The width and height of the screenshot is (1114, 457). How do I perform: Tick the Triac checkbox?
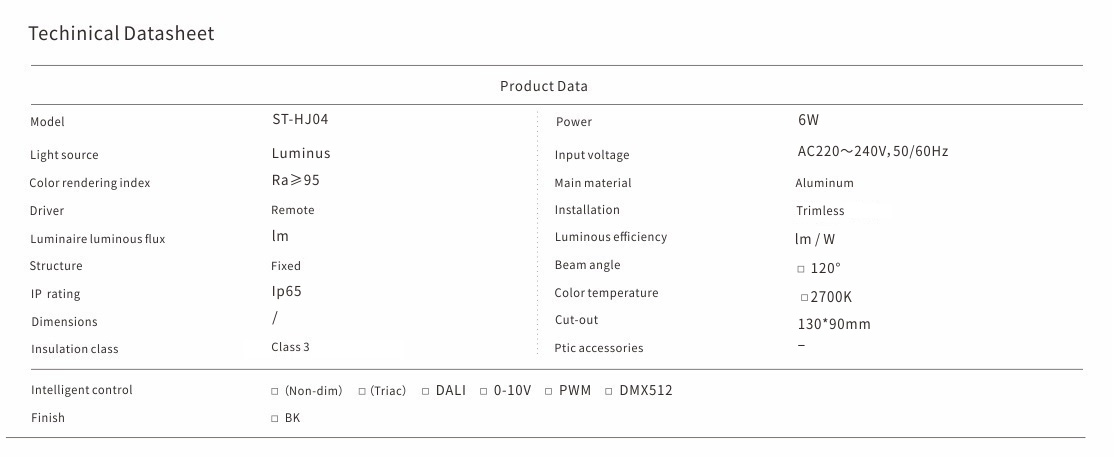point(362,391)
